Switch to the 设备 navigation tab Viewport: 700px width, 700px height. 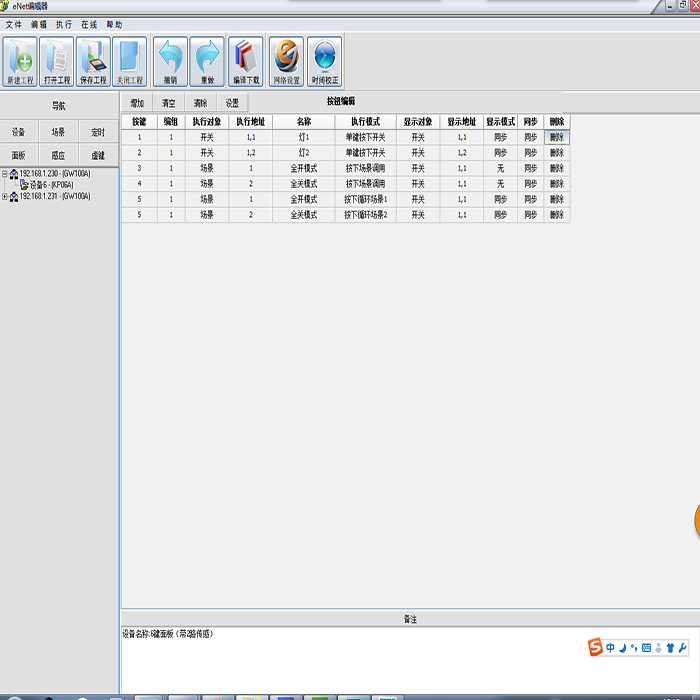click(19, 132)
